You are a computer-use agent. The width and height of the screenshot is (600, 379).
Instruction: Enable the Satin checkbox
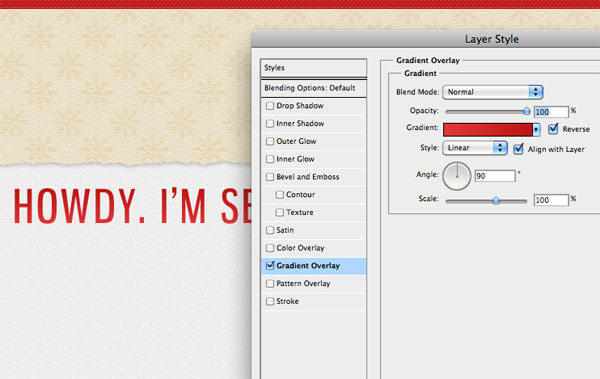tap(270, 230)
